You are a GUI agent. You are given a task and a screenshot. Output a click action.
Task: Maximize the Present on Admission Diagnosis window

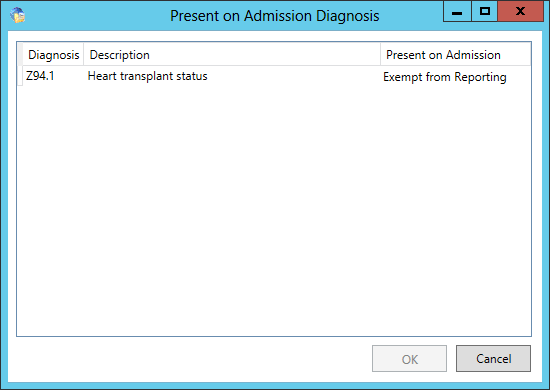tap(484, 12)
